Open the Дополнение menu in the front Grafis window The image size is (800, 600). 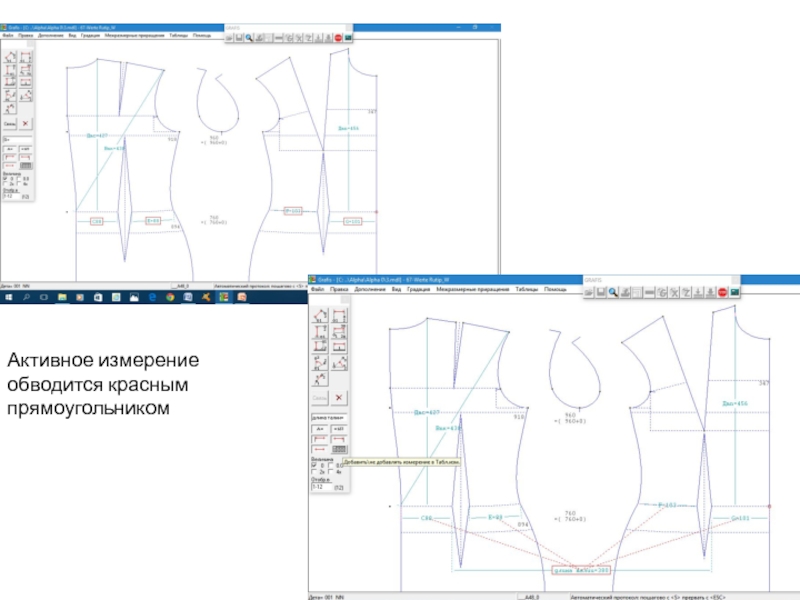point(370,289)
